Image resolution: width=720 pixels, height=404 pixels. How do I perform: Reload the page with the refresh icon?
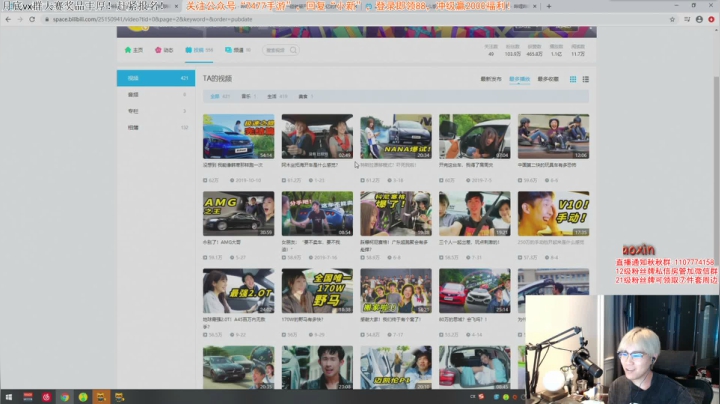tap(32, 19)
